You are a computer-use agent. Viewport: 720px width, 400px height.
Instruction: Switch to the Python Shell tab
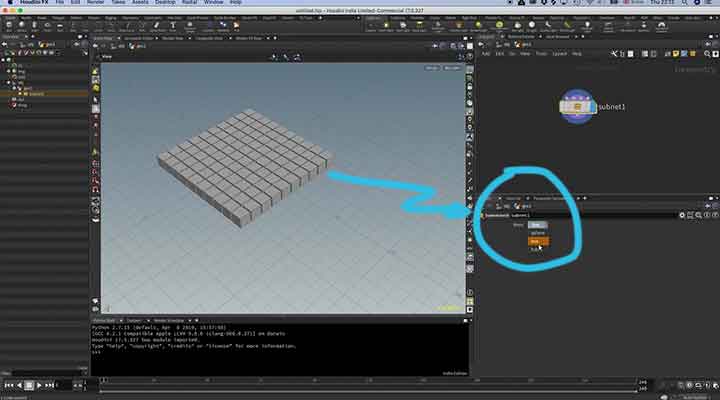(104, 321)
